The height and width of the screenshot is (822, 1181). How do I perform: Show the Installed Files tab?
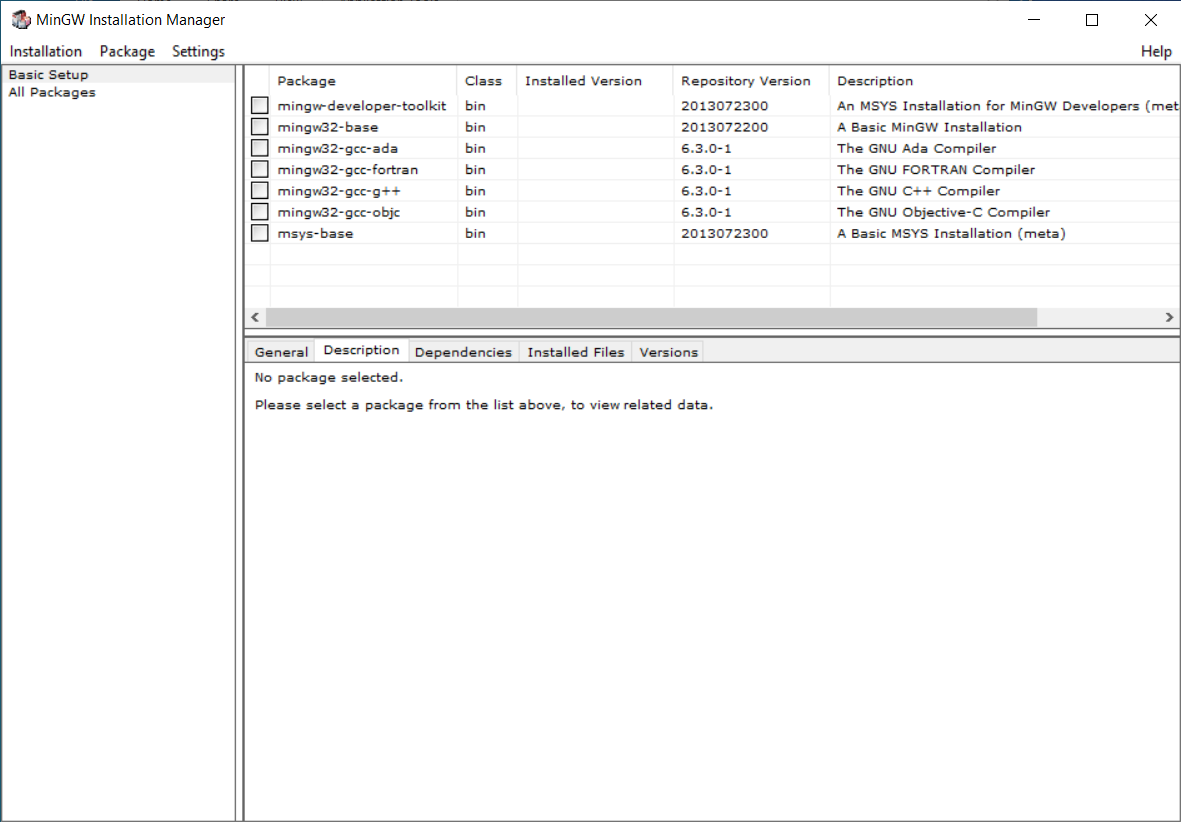click(x=575, y=352)
